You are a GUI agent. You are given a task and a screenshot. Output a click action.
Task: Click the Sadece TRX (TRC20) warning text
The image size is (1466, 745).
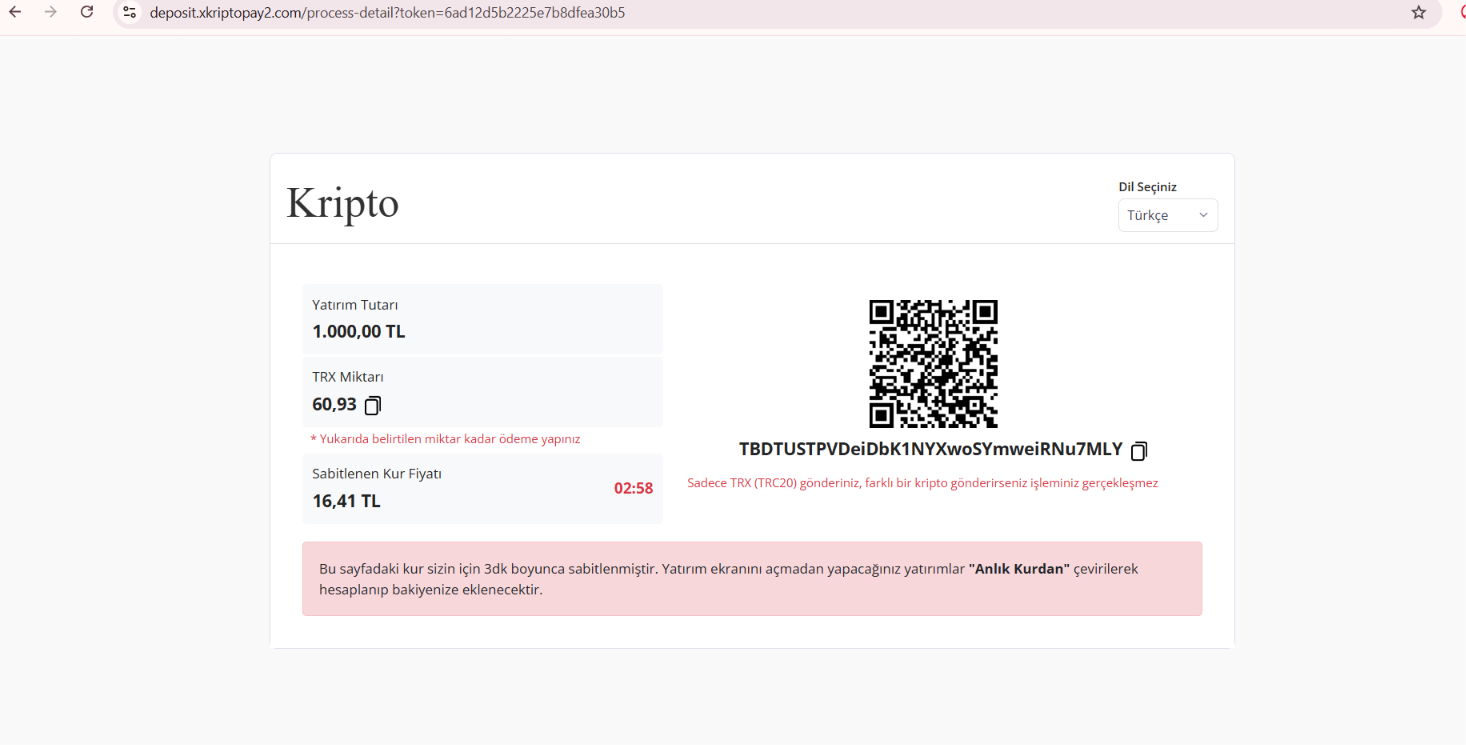click(922, 482)
